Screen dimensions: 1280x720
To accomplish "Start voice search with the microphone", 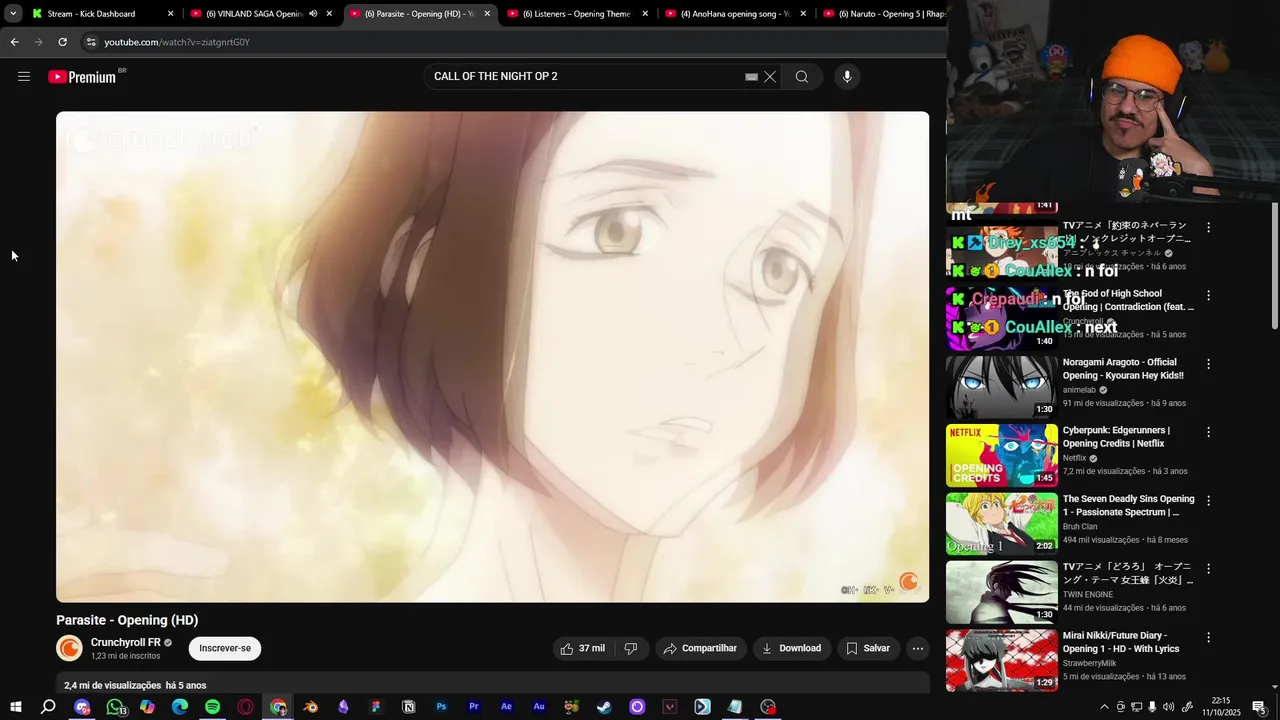I will pyautogui.click(x=847, y=77).
